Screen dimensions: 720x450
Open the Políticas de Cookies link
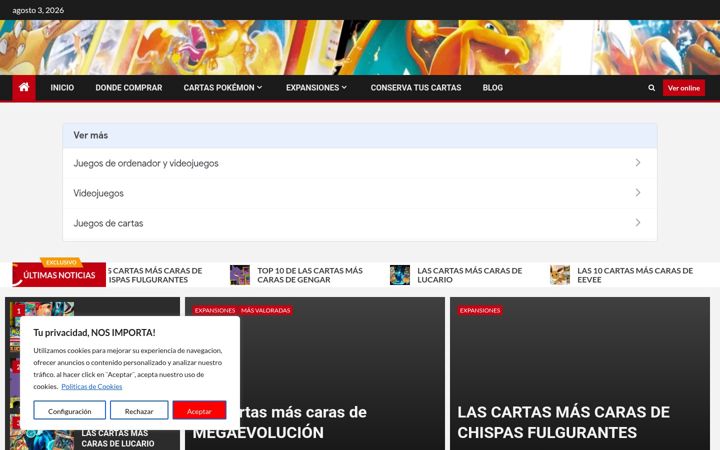click(x=92, y=387)
